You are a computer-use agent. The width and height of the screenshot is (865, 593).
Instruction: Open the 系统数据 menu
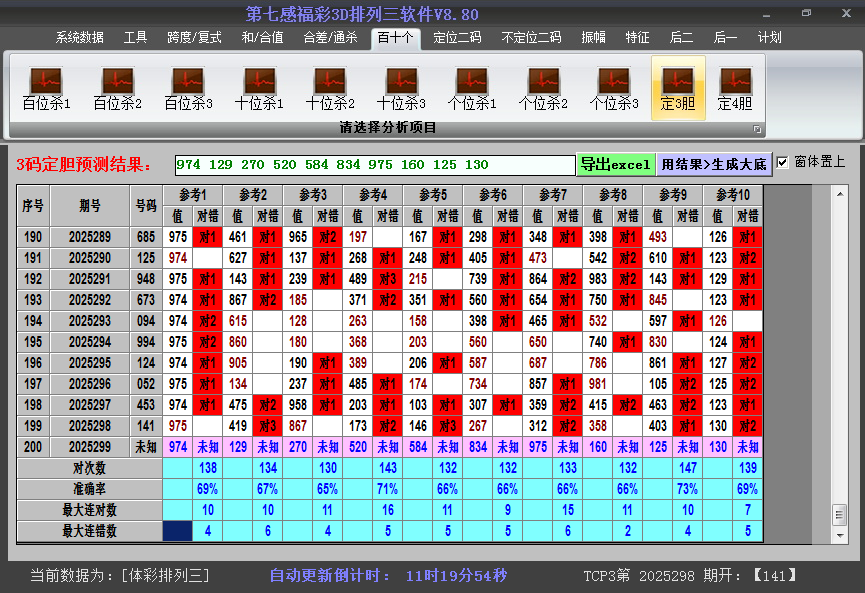tap(80, 37)
